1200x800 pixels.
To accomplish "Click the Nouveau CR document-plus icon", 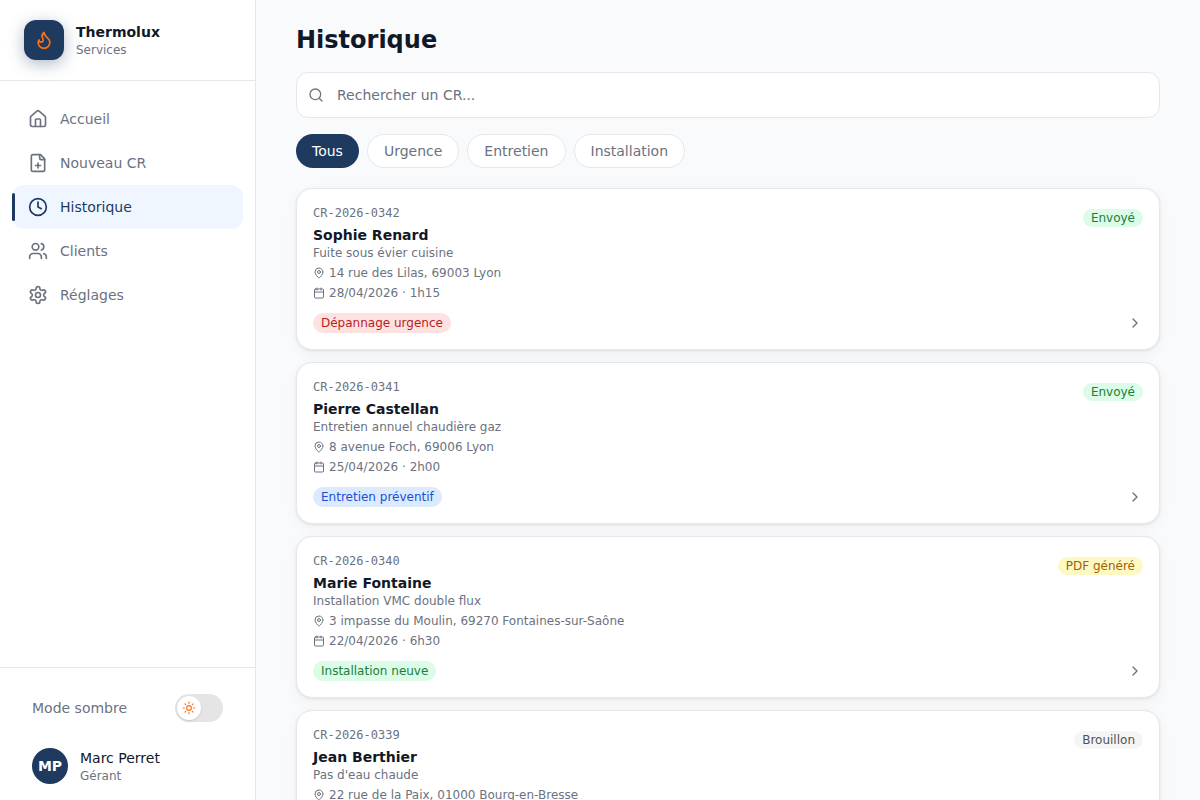I will click(x=38, y=163).
